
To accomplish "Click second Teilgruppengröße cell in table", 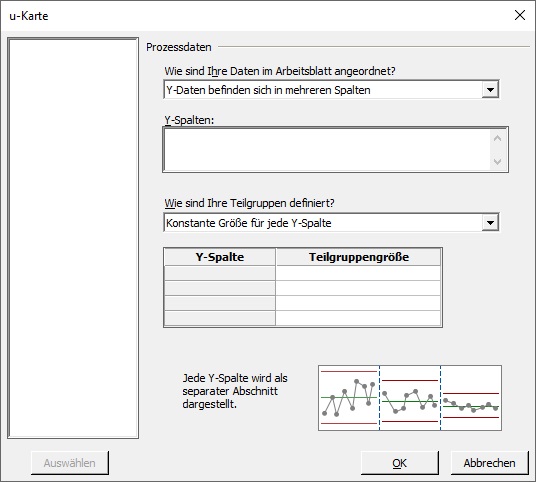I will click(x=358, y=288).
